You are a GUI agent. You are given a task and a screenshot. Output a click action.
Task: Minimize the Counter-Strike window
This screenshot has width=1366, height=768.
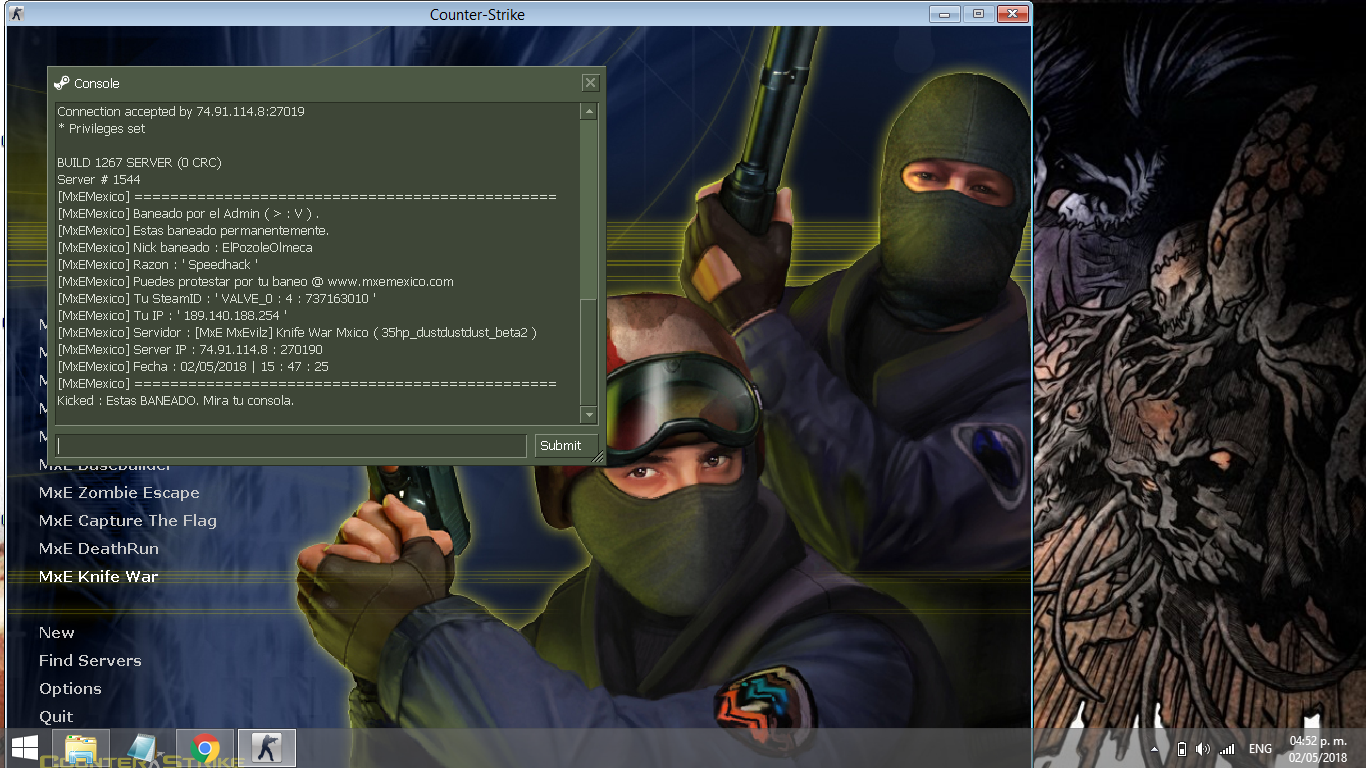coord(945,14)
